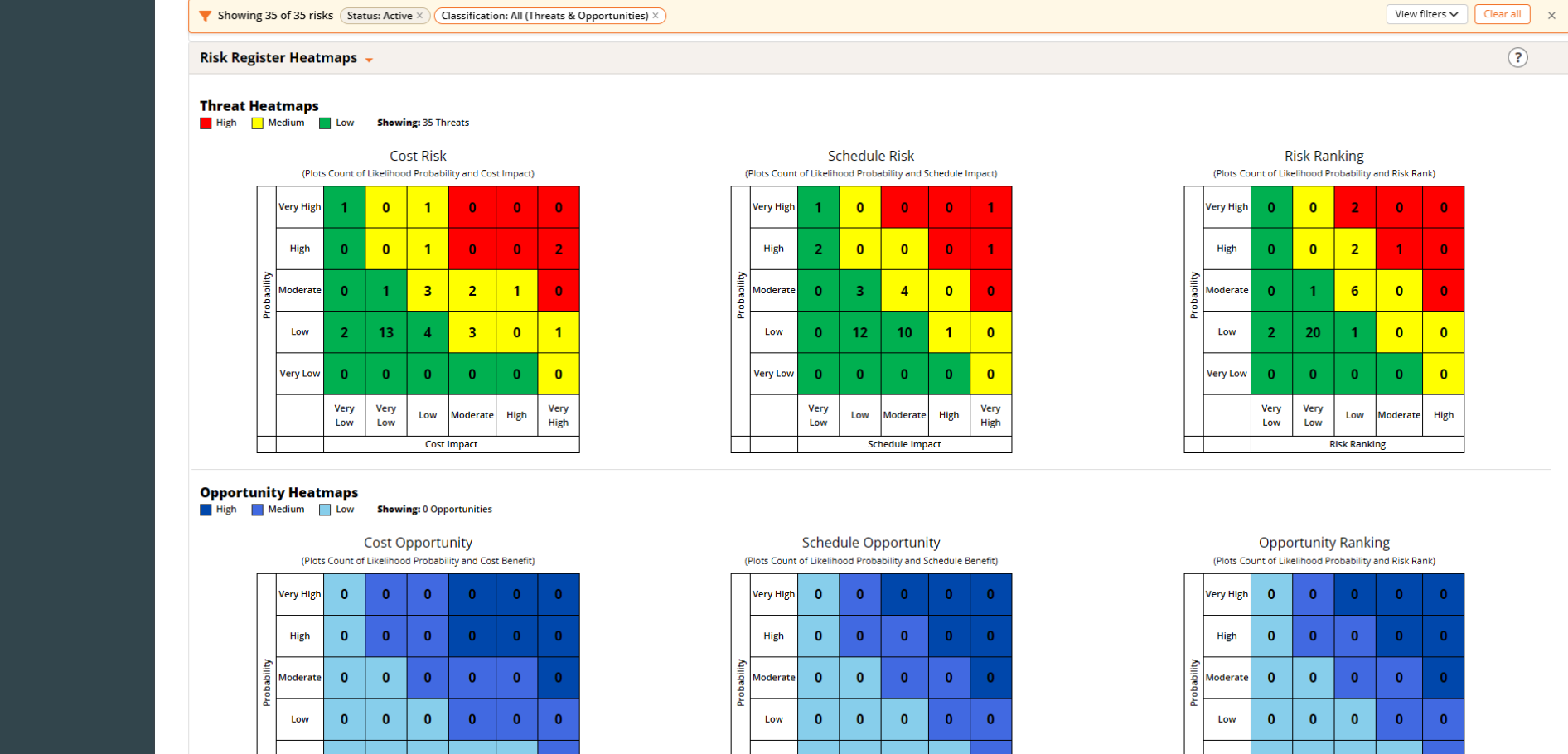
Task: Click the Medium opportunity legend swatch
Action: click(x=258, y=510)
